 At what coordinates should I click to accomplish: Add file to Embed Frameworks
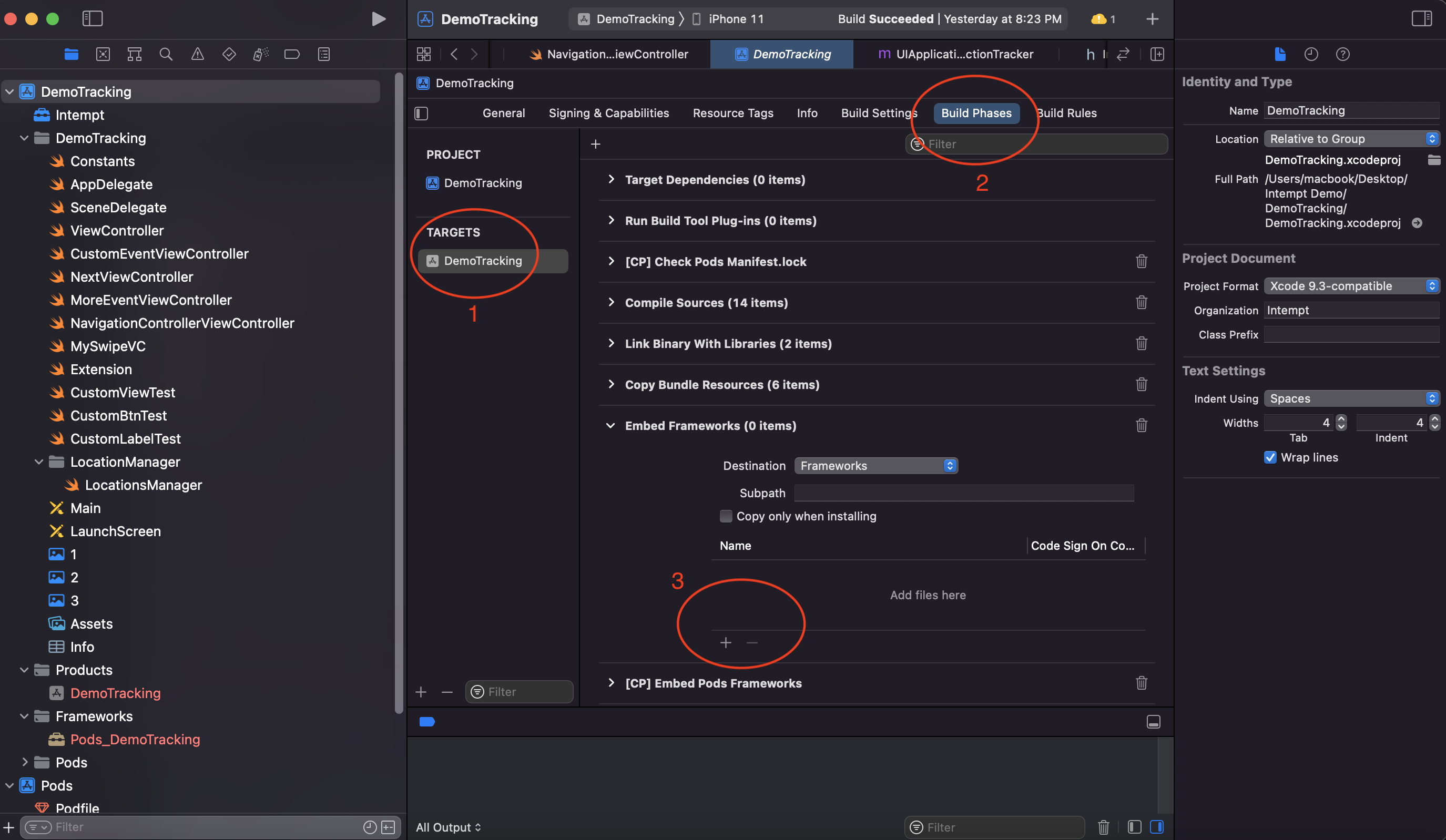click(x=726, y=643)
